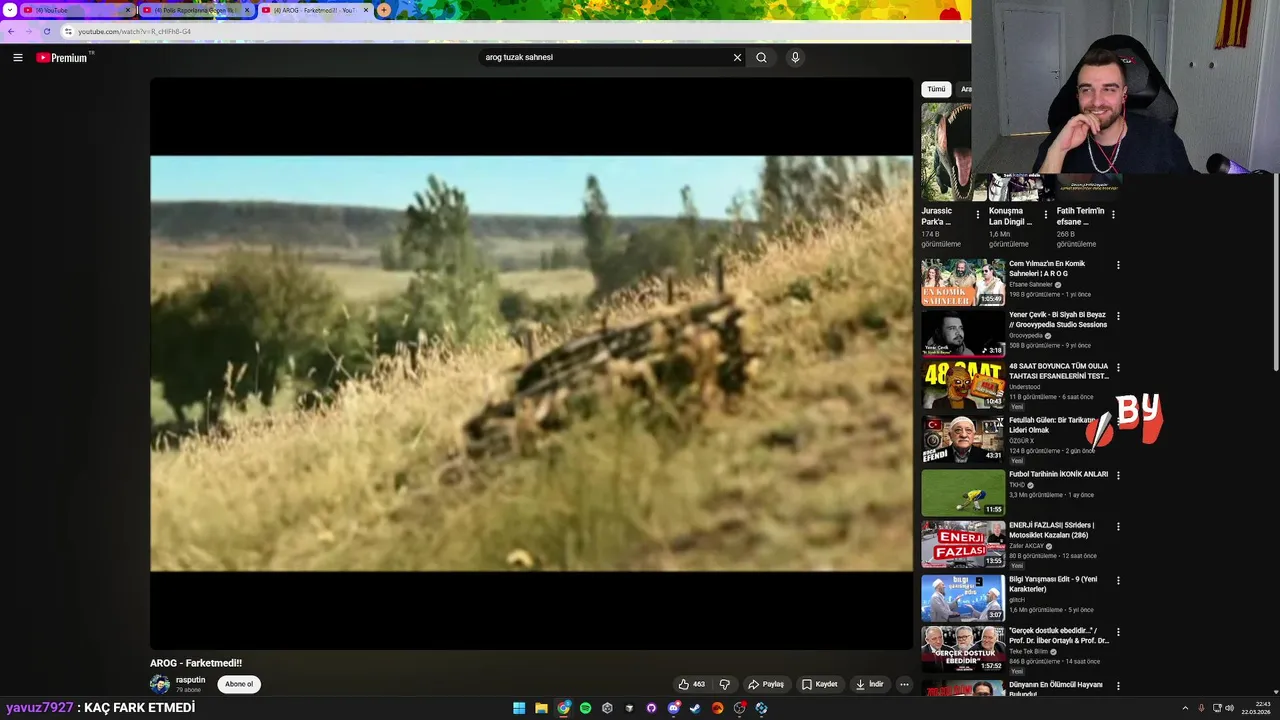
Task: Open rasputin channel avatar
Action: click(x=160, y=684)
